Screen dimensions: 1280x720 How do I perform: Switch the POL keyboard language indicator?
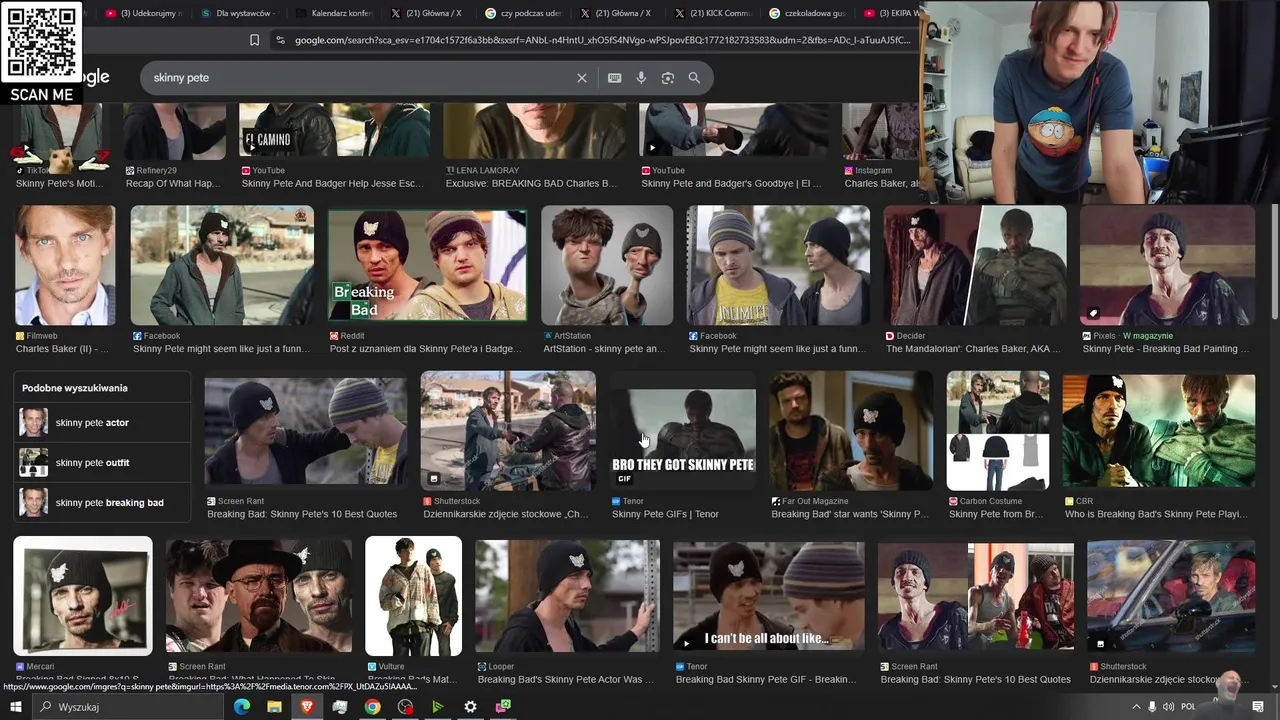1188,707
